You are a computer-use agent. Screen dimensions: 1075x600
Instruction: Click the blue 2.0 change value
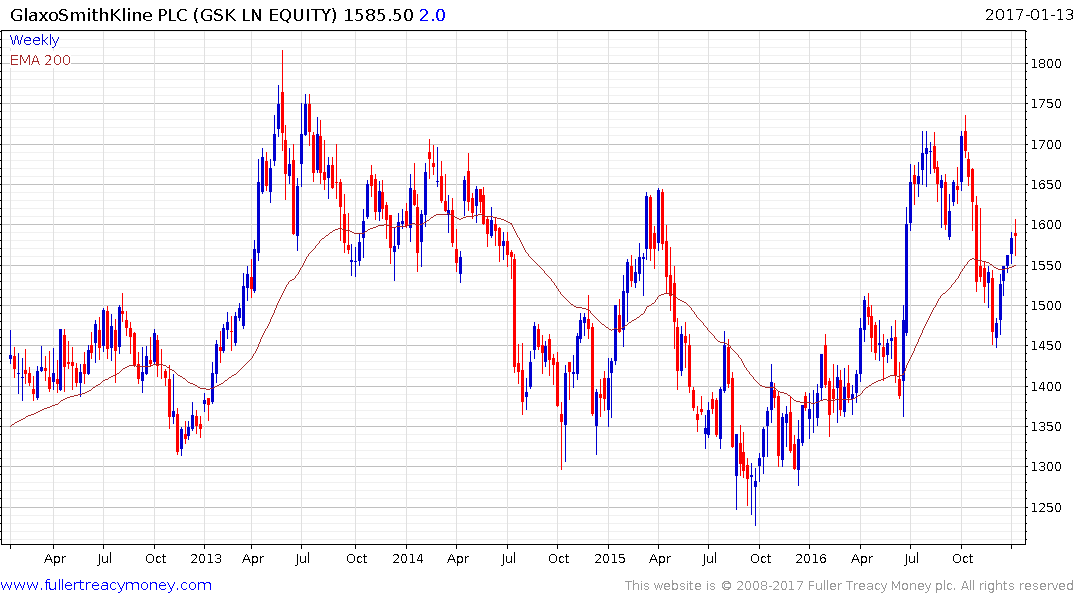[x=432, y=14]
